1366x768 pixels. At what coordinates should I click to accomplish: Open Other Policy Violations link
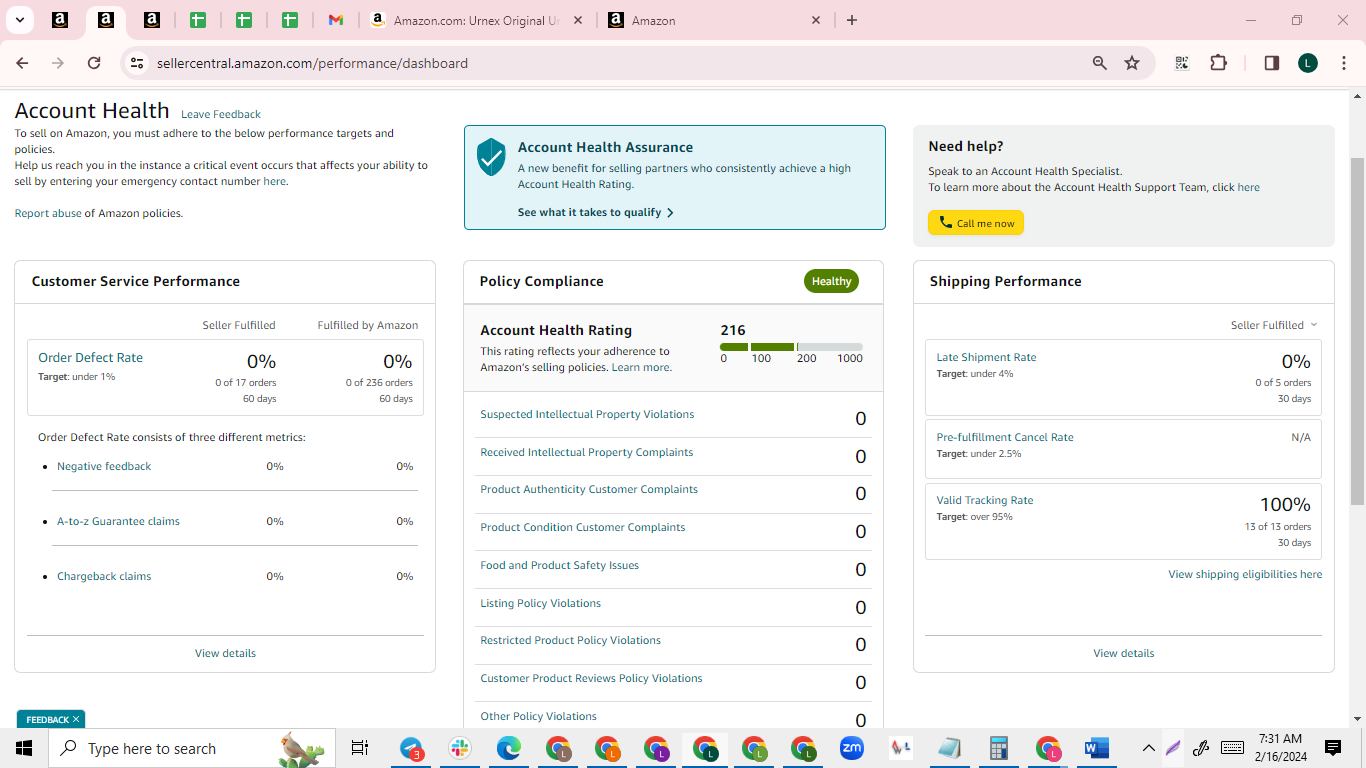(x=538, y=716)
